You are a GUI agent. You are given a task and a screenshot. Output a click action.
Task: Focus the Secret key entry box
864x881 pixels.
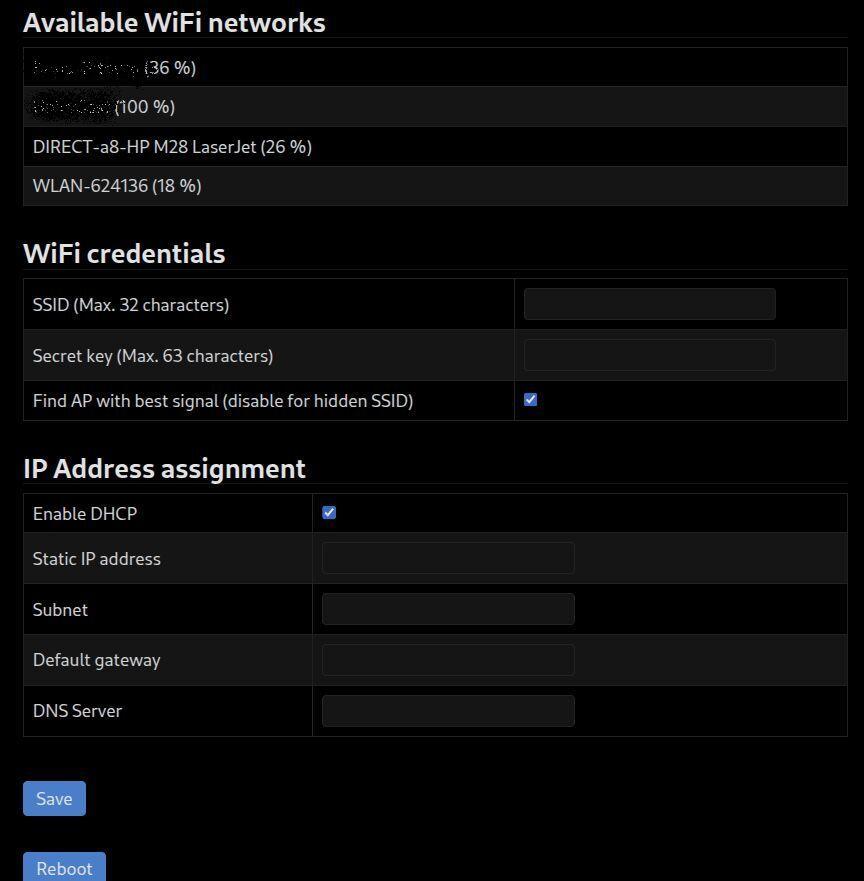click(x=648, y=355)
